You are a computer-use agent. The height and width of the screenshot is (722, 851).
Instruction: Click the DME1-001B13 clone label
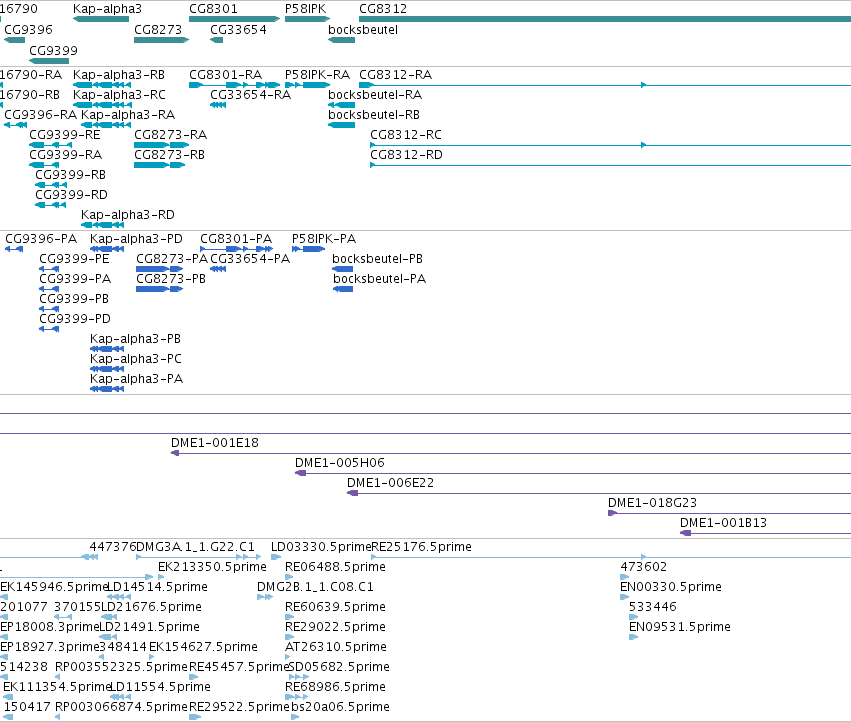pos(723,523)
